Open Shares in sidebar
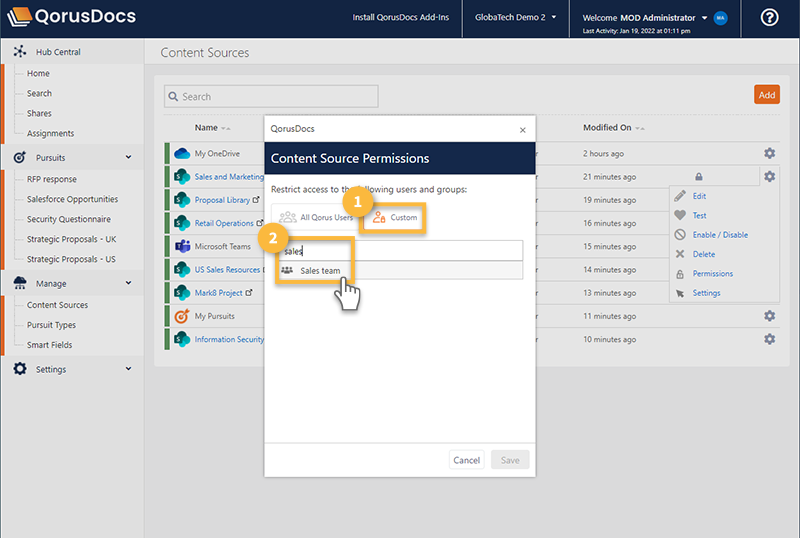800x538 pixels. [x=39, y=113]
